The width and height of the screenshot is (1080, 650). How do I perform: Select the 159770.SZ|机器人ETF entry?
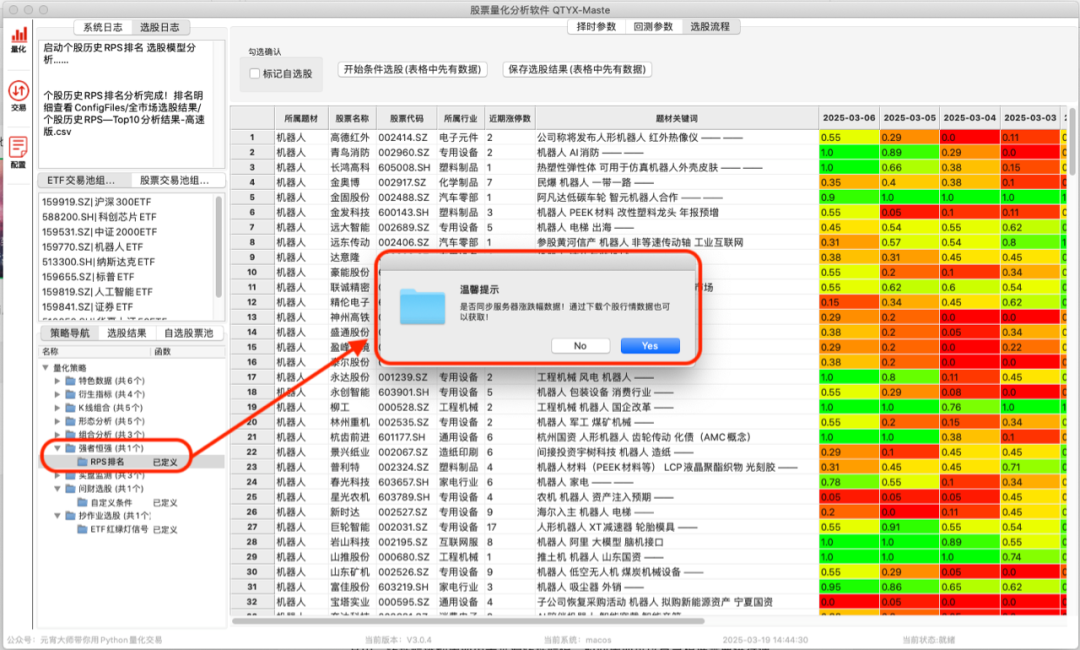(x=92, y=247)
